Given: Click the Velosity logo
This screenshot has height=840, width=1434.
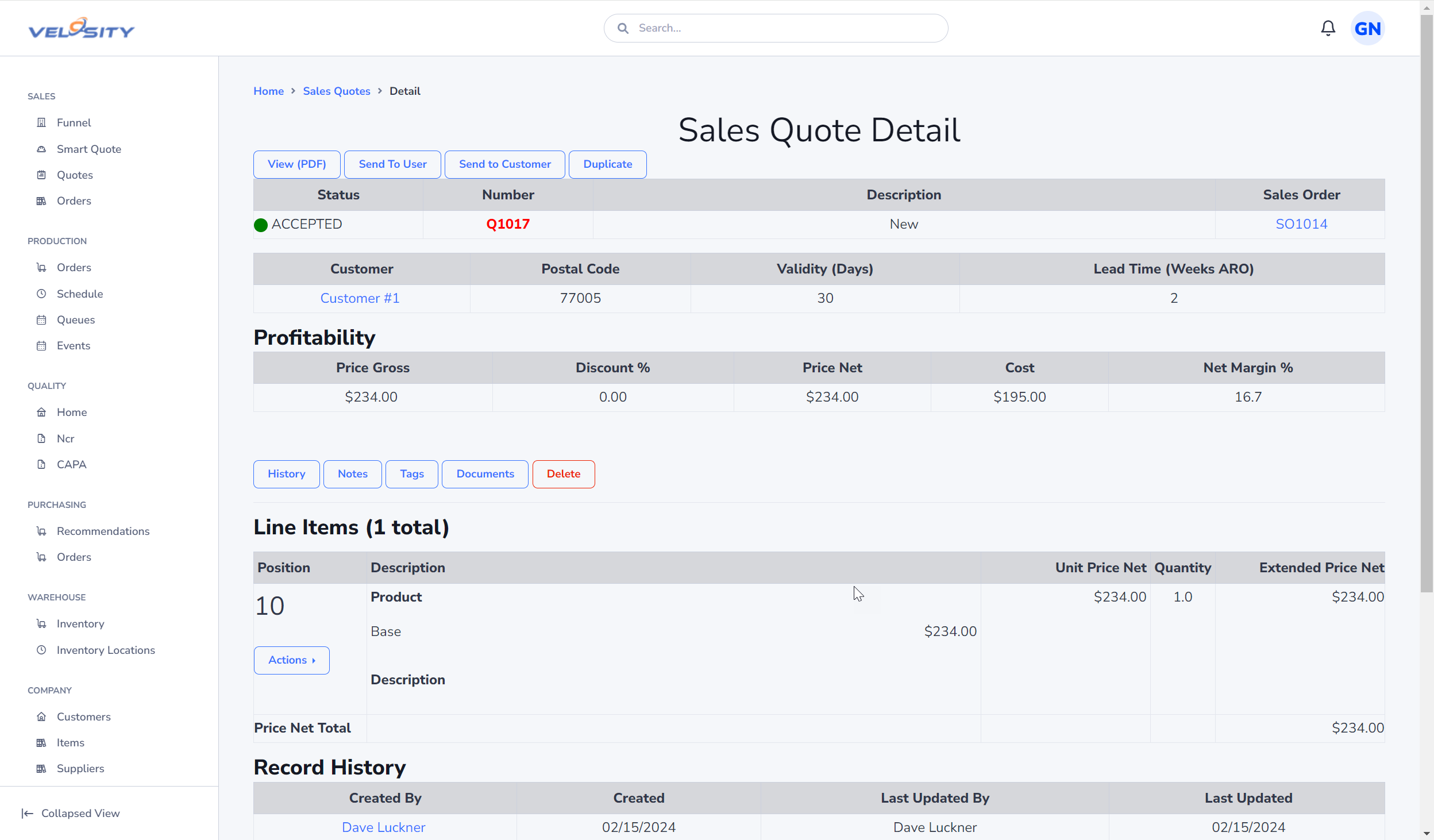Looking at the screenshot, I should pyautogui.click(x=81, y=28).
